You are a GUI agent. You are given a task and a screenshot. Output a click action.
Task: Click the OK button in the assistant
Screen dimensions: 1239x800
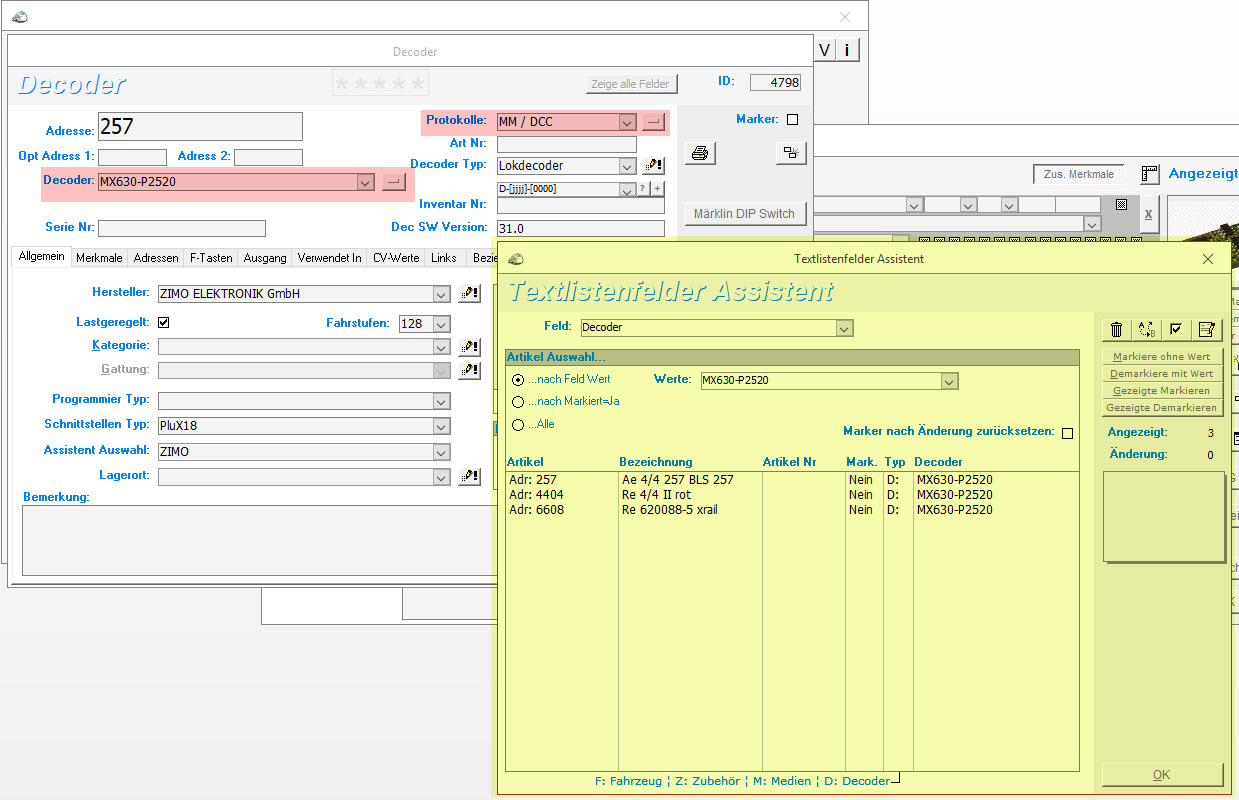[x=1162, y=775]
